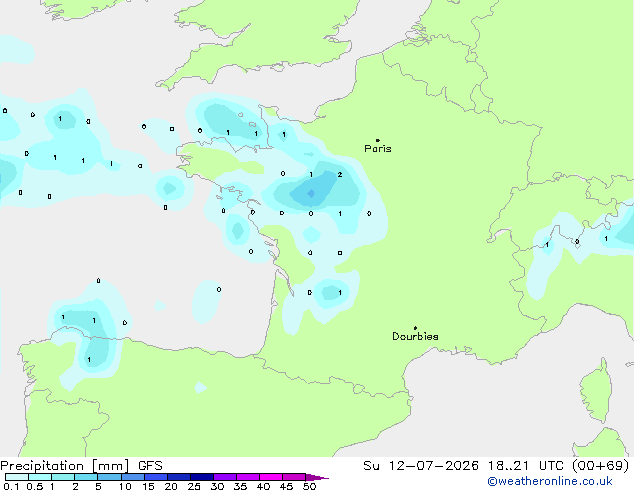The image size is (634, 490).
Task: Click the GFS model name
Action: (x=150, y=466)
